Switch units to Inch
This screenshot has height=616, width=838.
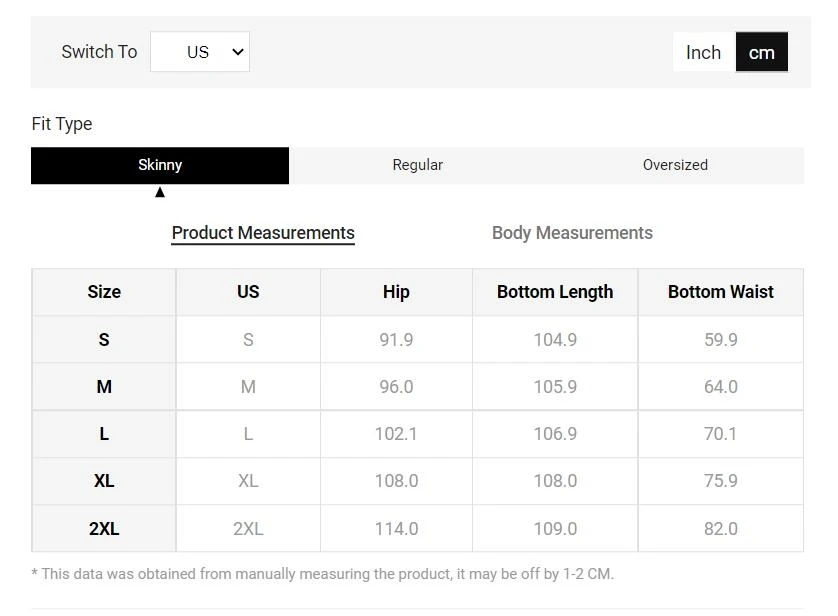click(x=704, y=52)
